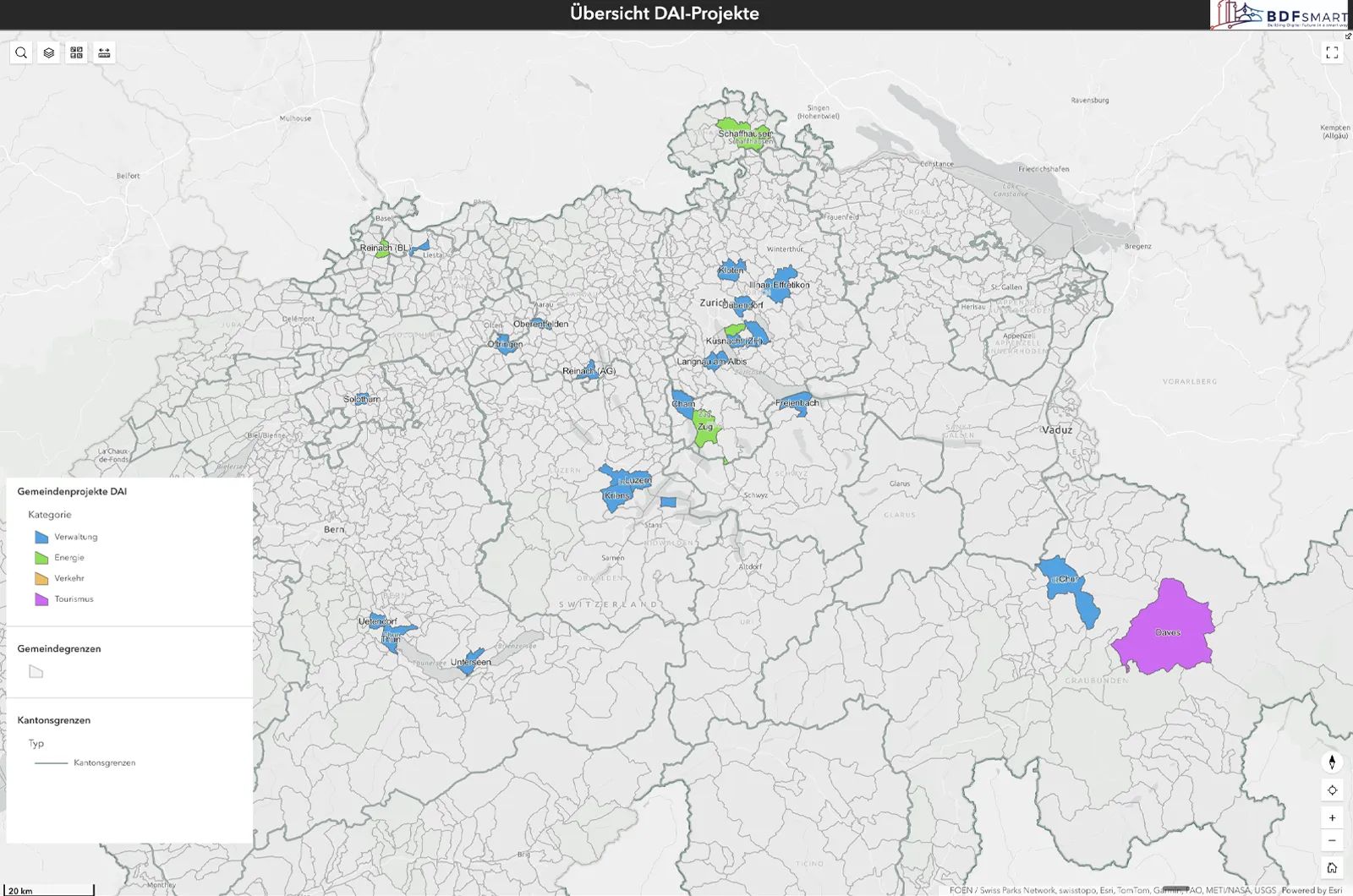Click the Langnau am Albis label
This screenshot has width=1353, height=896.
[711, 361]
